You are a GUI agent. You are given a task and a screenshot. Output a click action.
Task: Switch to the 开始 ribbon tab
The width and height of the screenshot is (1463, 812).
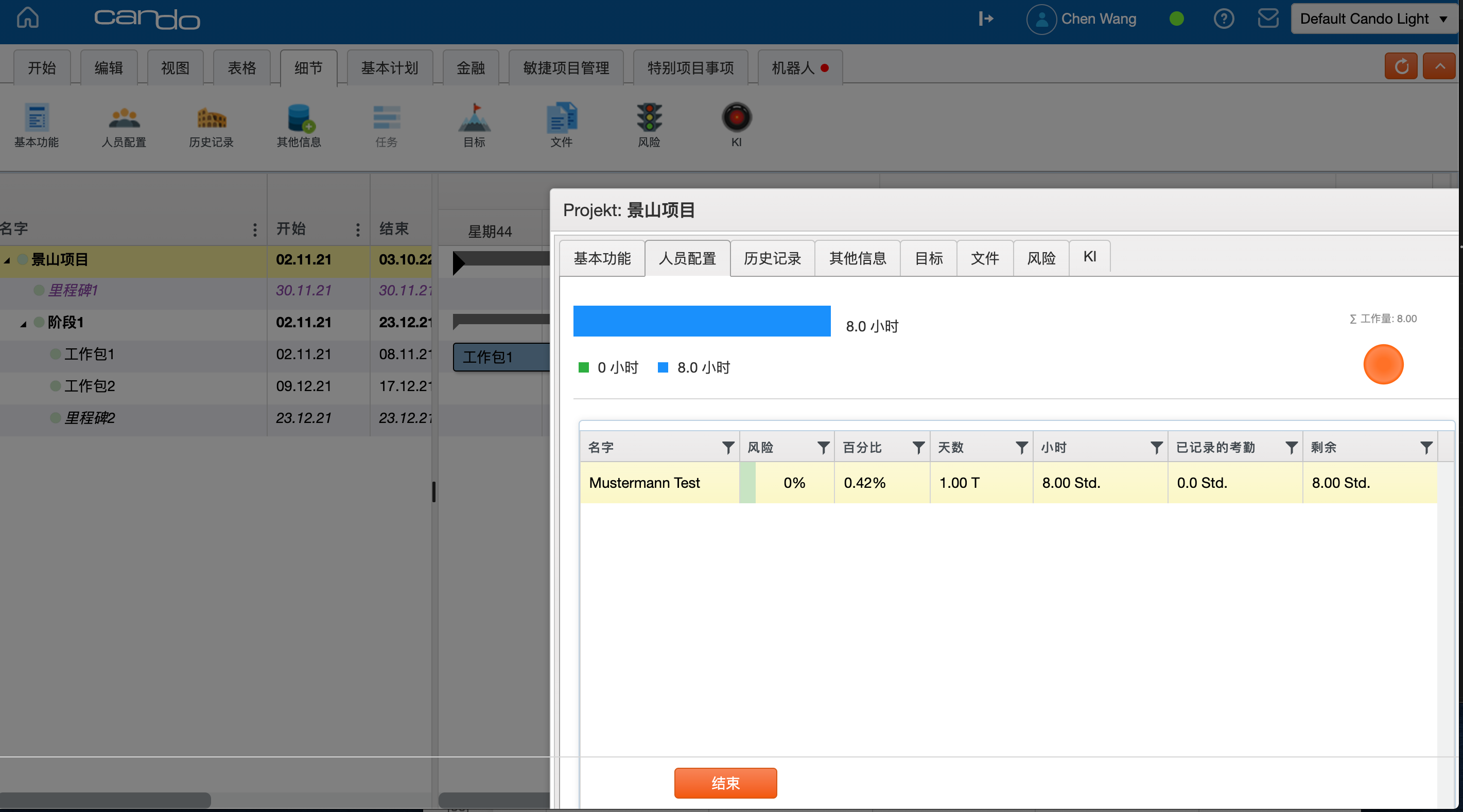click(x=42, y=67)
